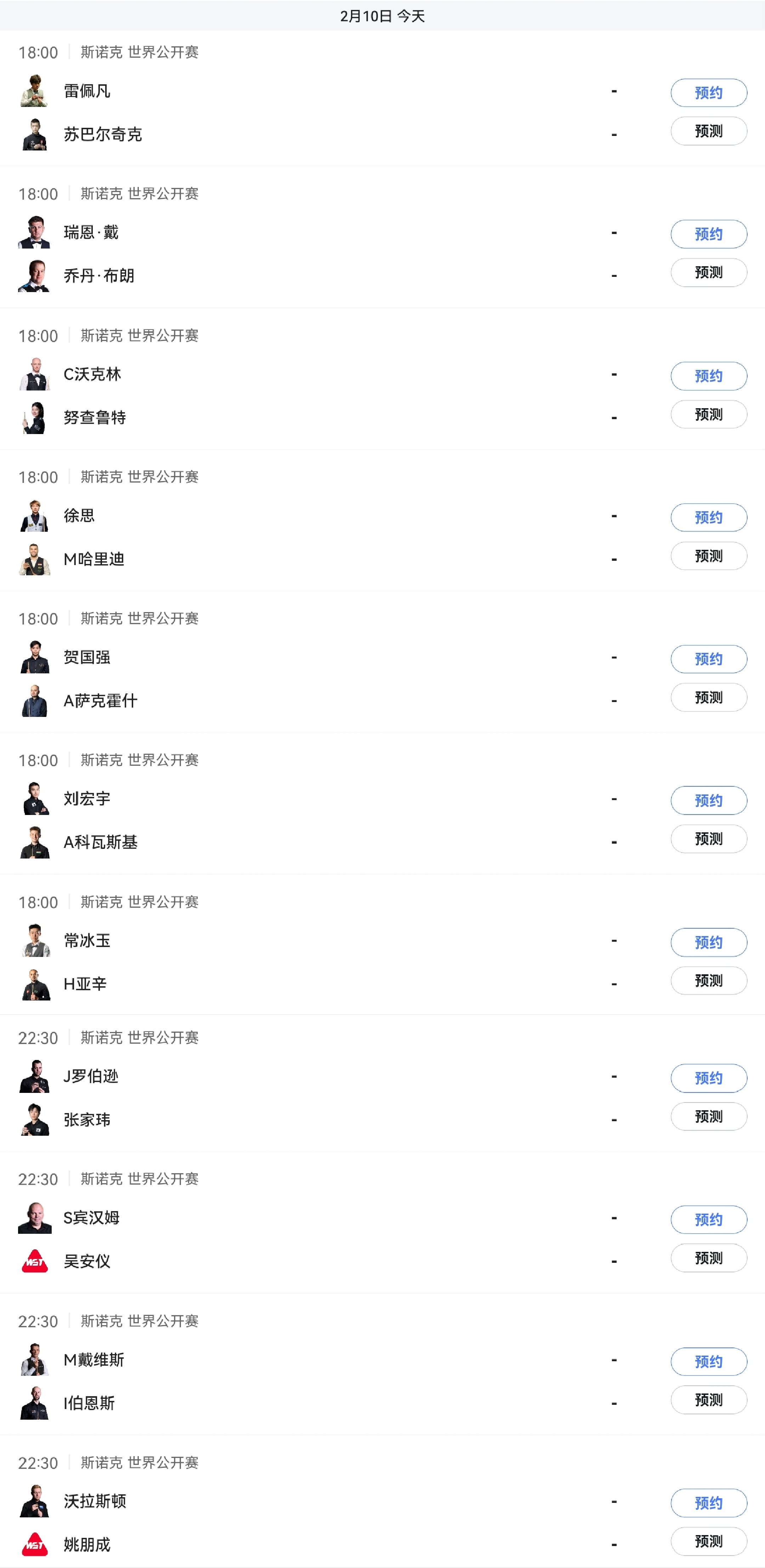Click 瑞恩·戴's avatar image

pos(35,233)
